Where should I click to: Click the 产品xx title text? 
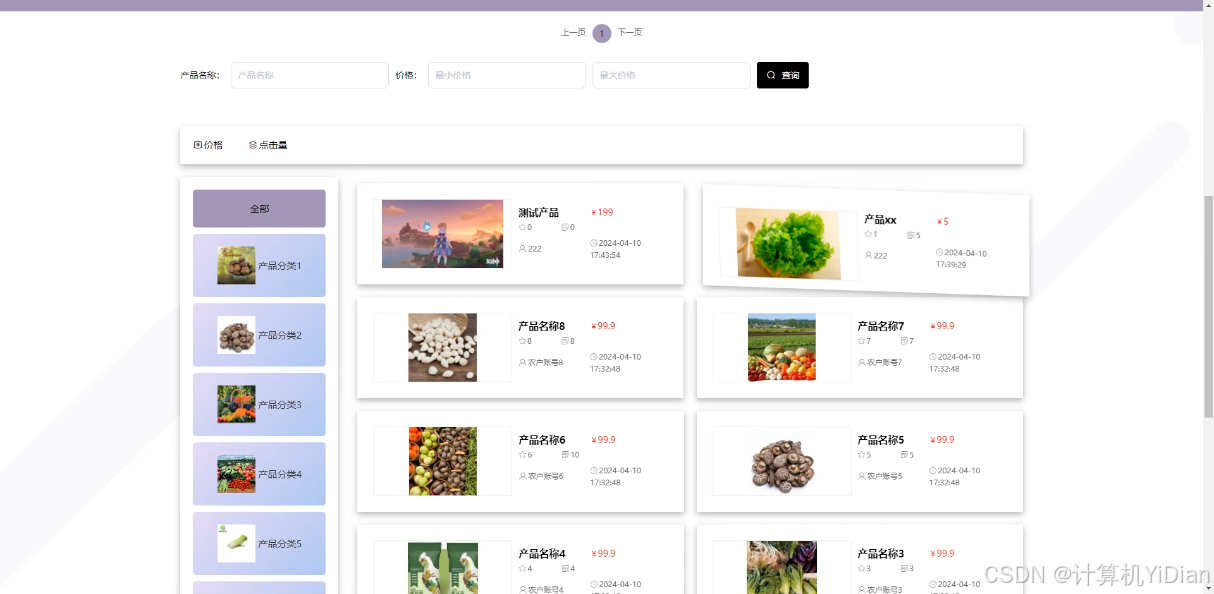[880, 220]
